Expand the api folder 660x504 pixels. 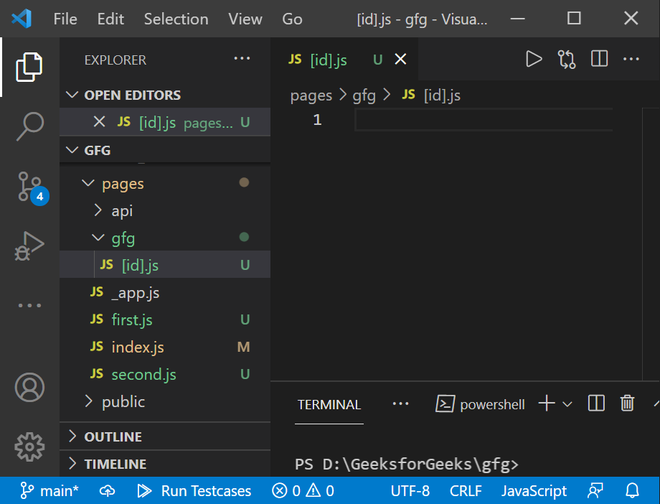coord(121,211)
